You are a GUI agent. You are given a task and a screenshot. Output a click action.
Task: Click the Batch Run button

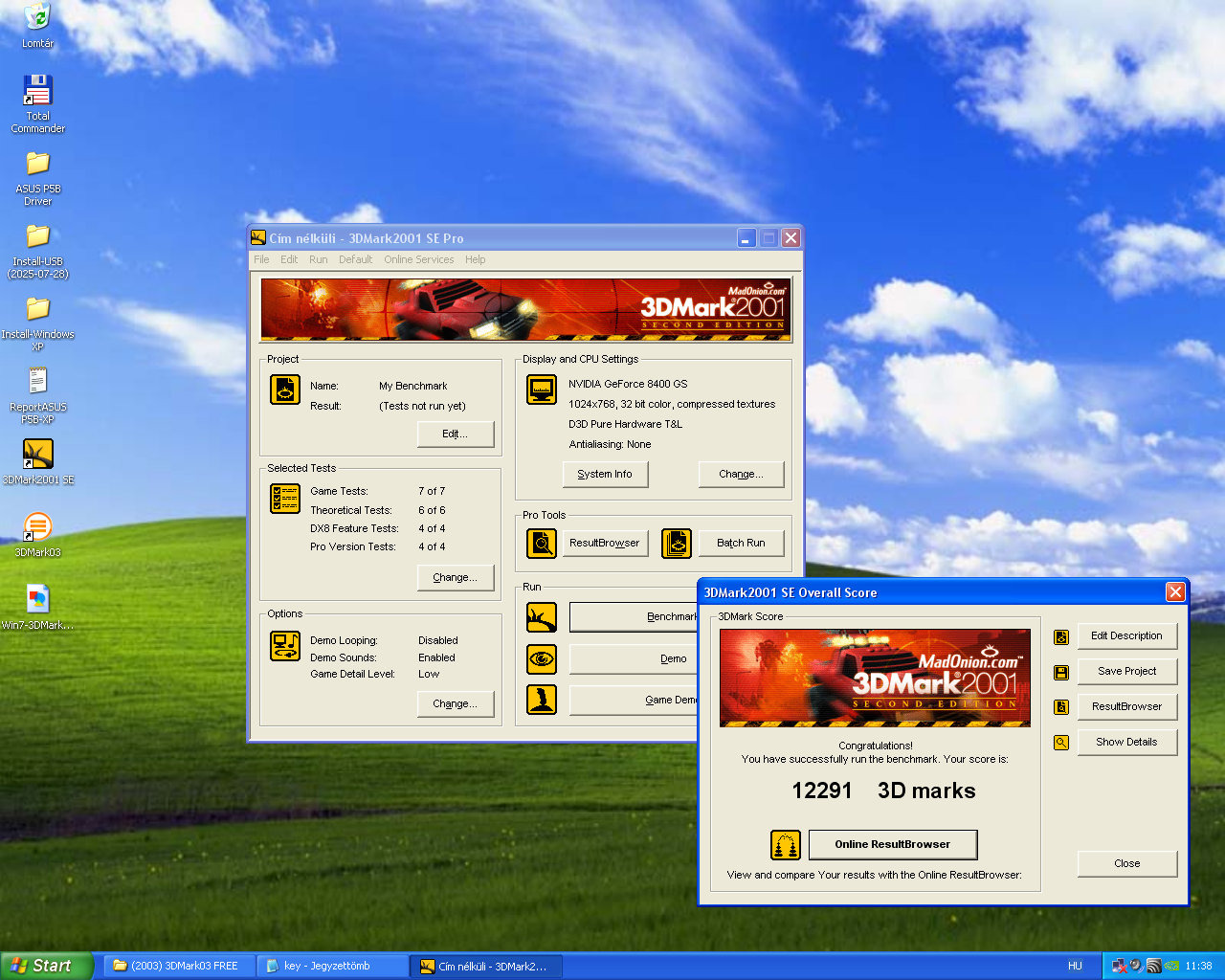(x=741, y=543)
